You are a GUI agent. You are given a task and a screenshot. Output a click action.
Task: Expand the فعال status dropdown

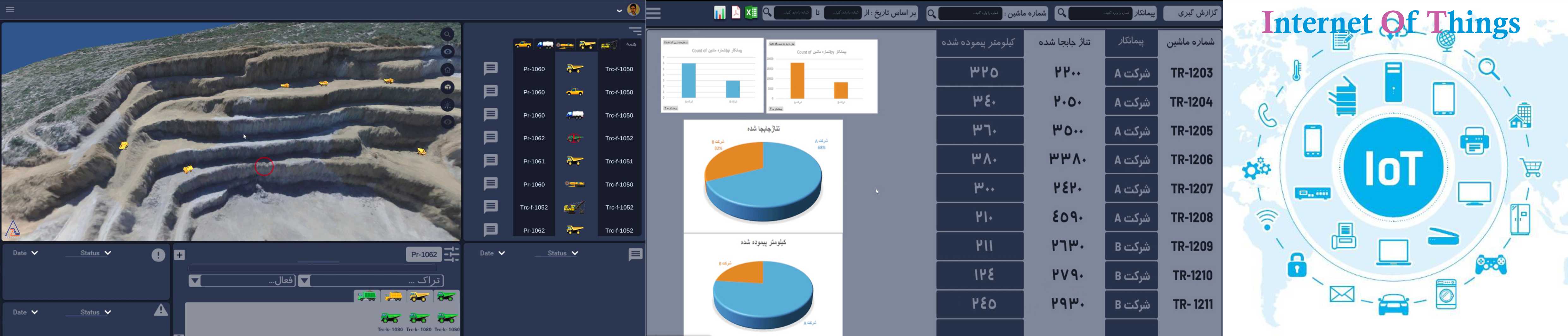[195, 281]
